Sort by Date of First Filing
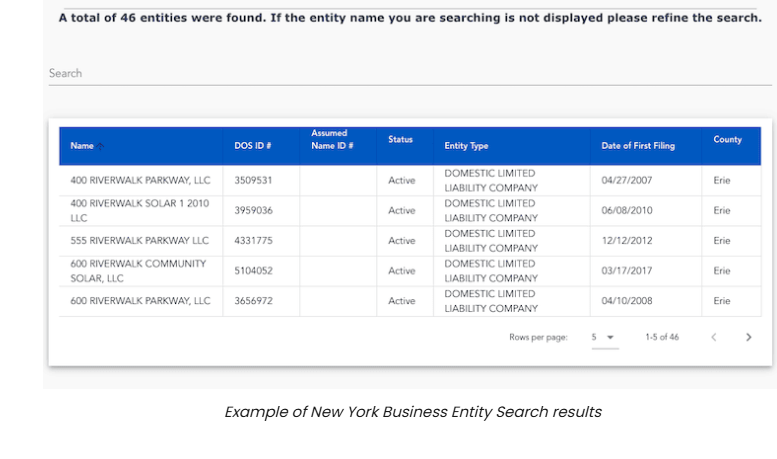The image size is (777, 459). click(x=637, y=146)
